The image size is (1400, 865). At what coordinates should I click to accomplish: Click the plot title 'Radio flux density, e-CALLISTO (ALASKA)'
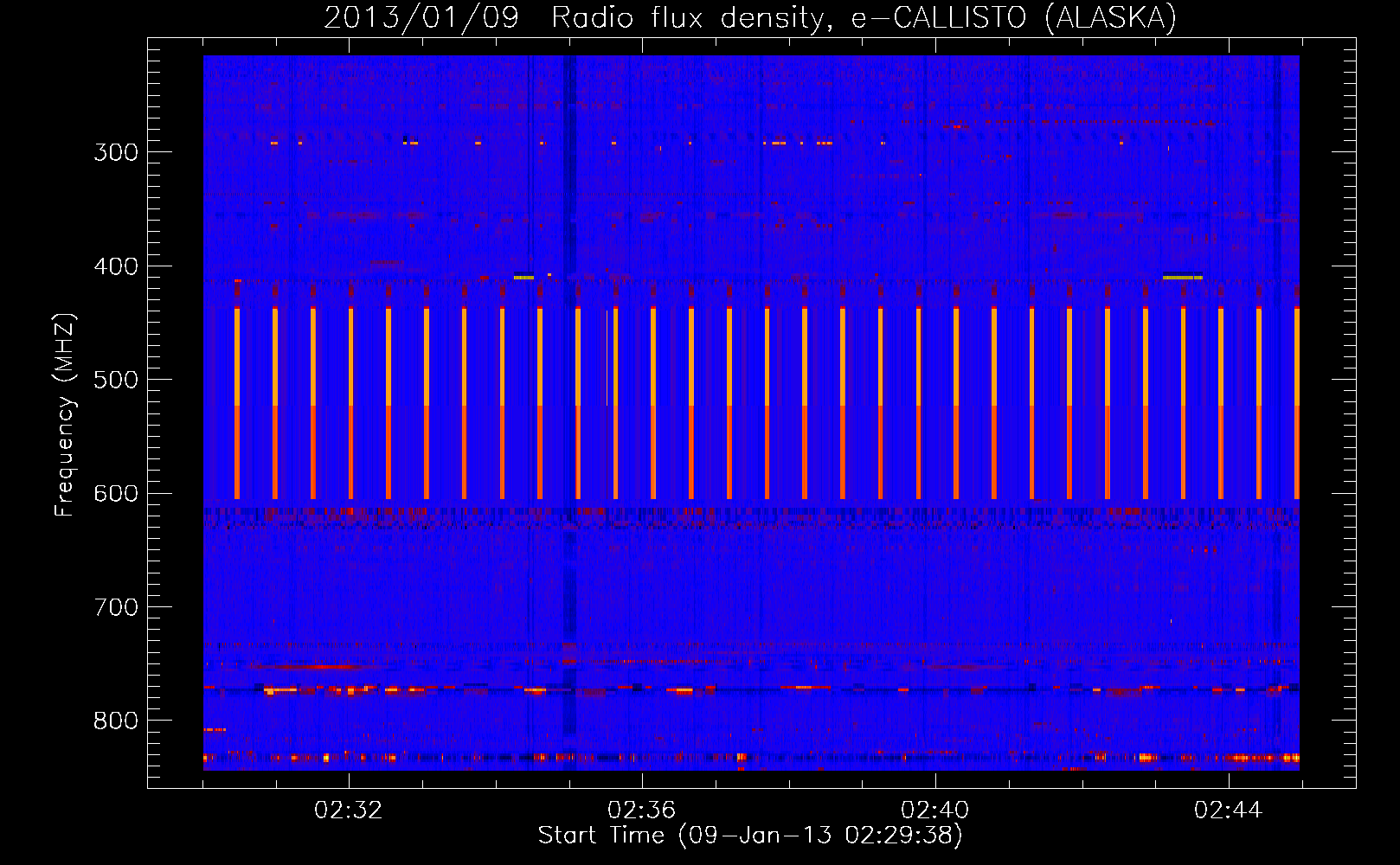[864, 18]
